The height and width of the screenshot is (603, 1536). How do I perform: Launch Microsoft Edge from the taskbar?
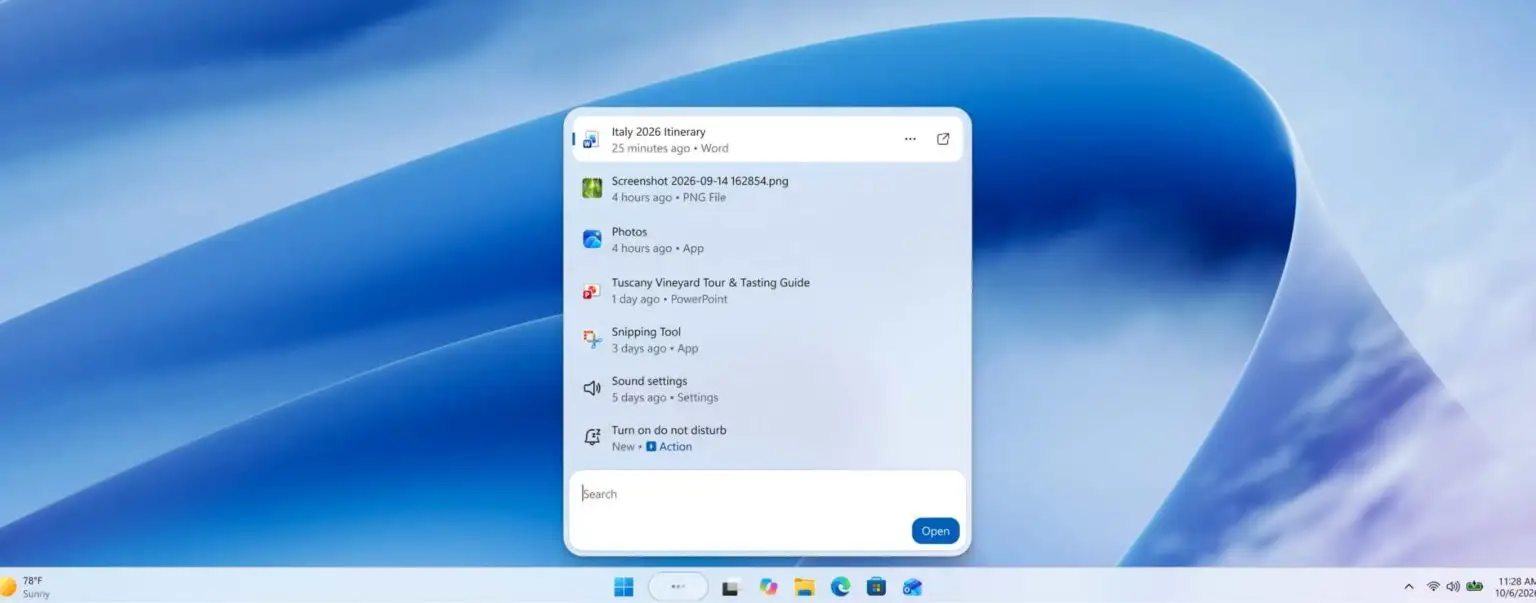(841, 587)
